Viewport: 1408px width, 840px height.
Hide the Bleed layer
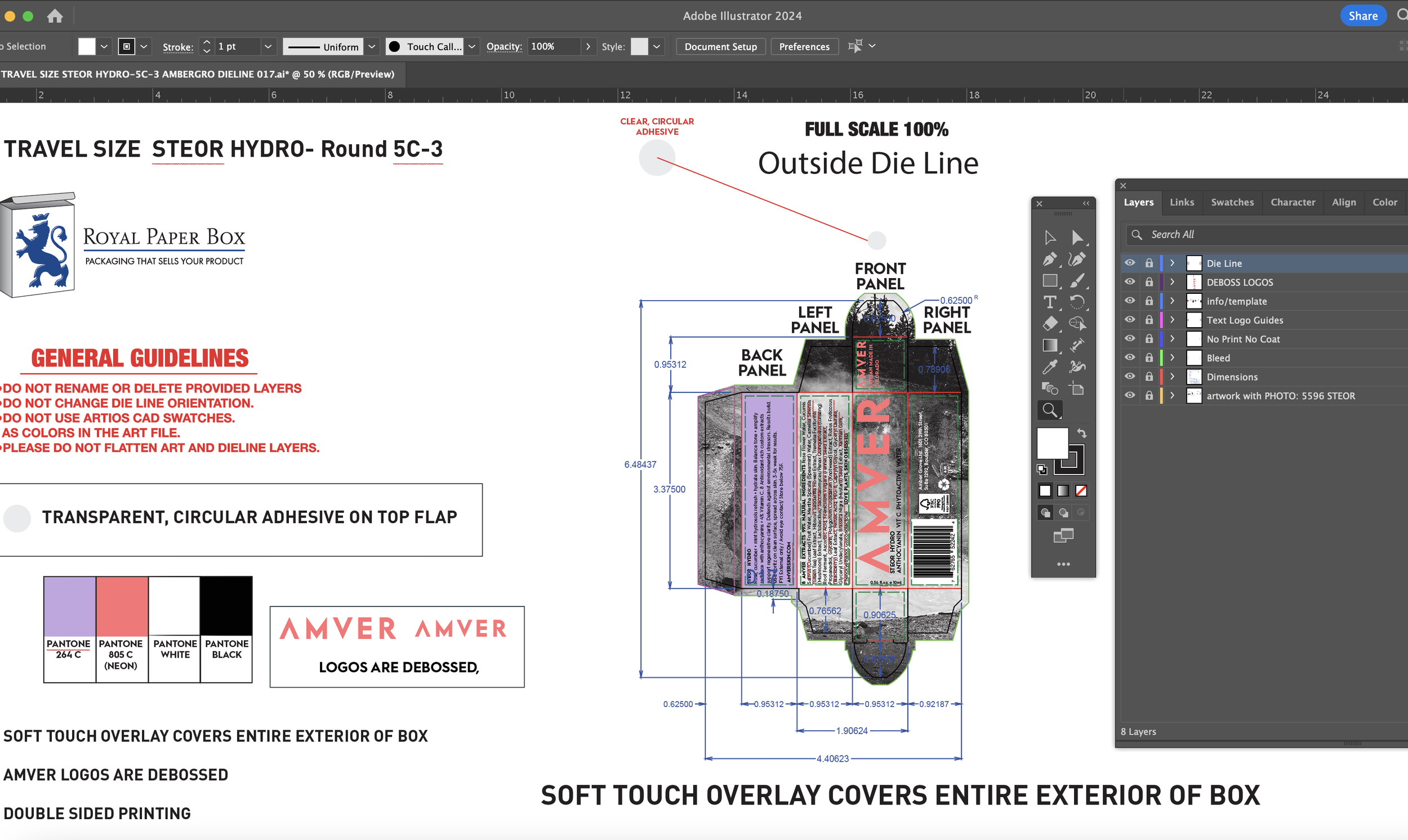pyautogui.click(x=1129, y=358)
